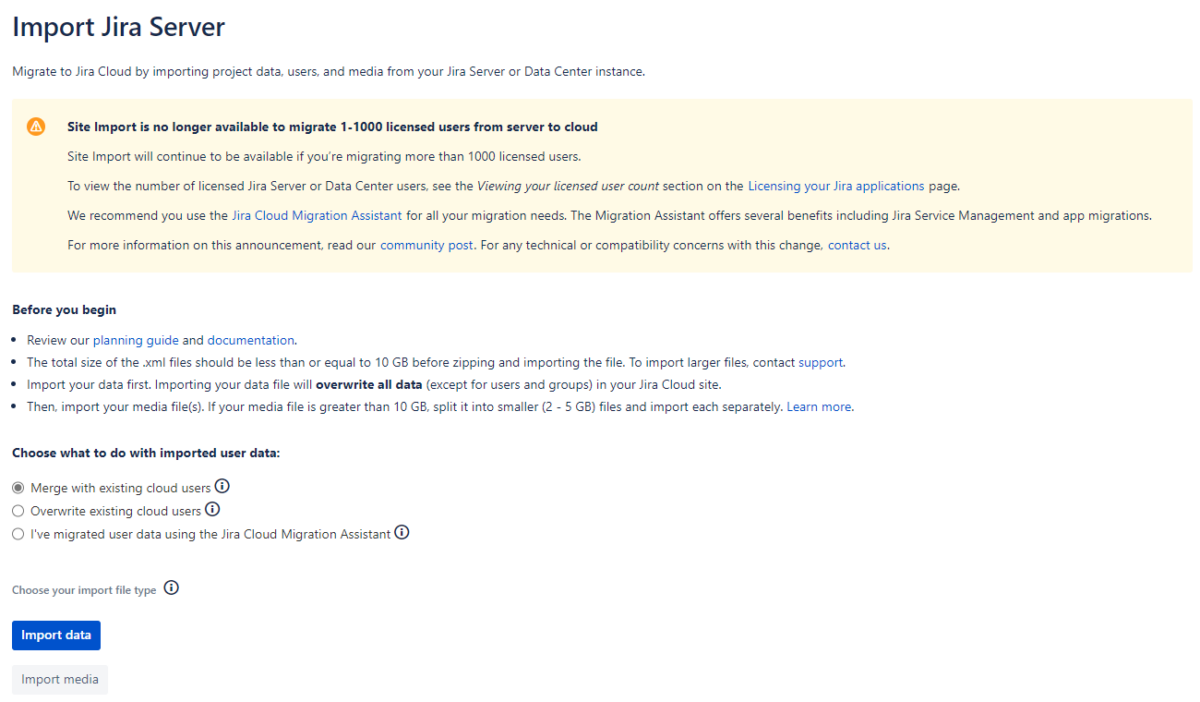
Task: Click the orange warning icon in the notice banner
Action: point(37,126)
